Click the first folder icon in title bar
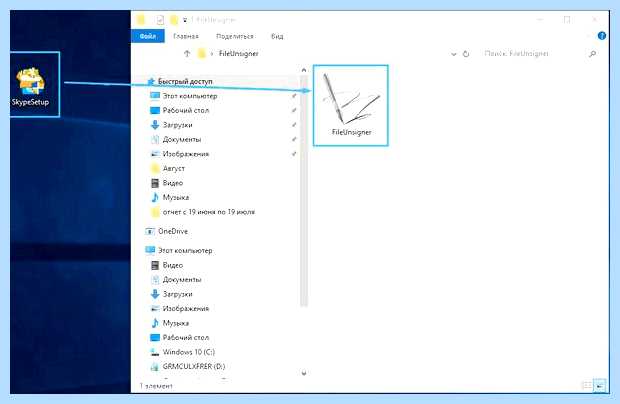Screen dimensions: 620x404 [x=140, y=19]
